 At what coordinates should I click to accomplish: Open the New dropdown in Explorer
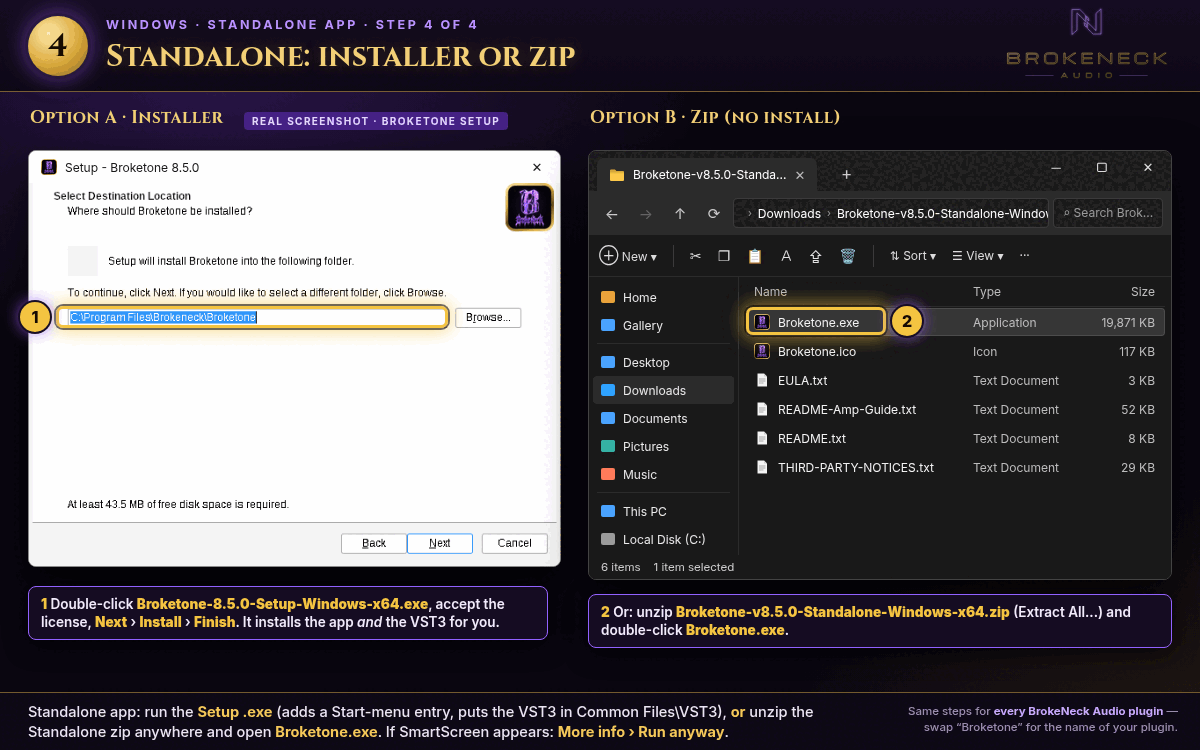[628, 256]
